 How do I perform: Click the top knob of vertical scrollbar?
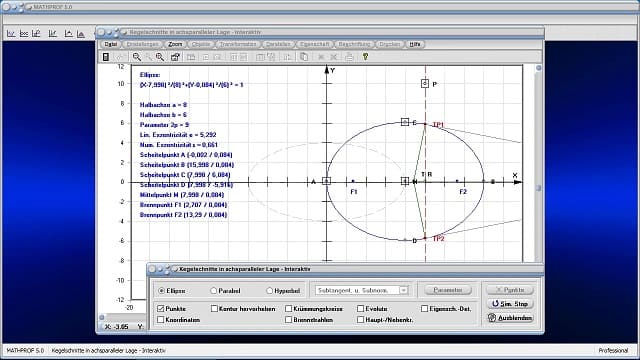[x=539, y=68]
